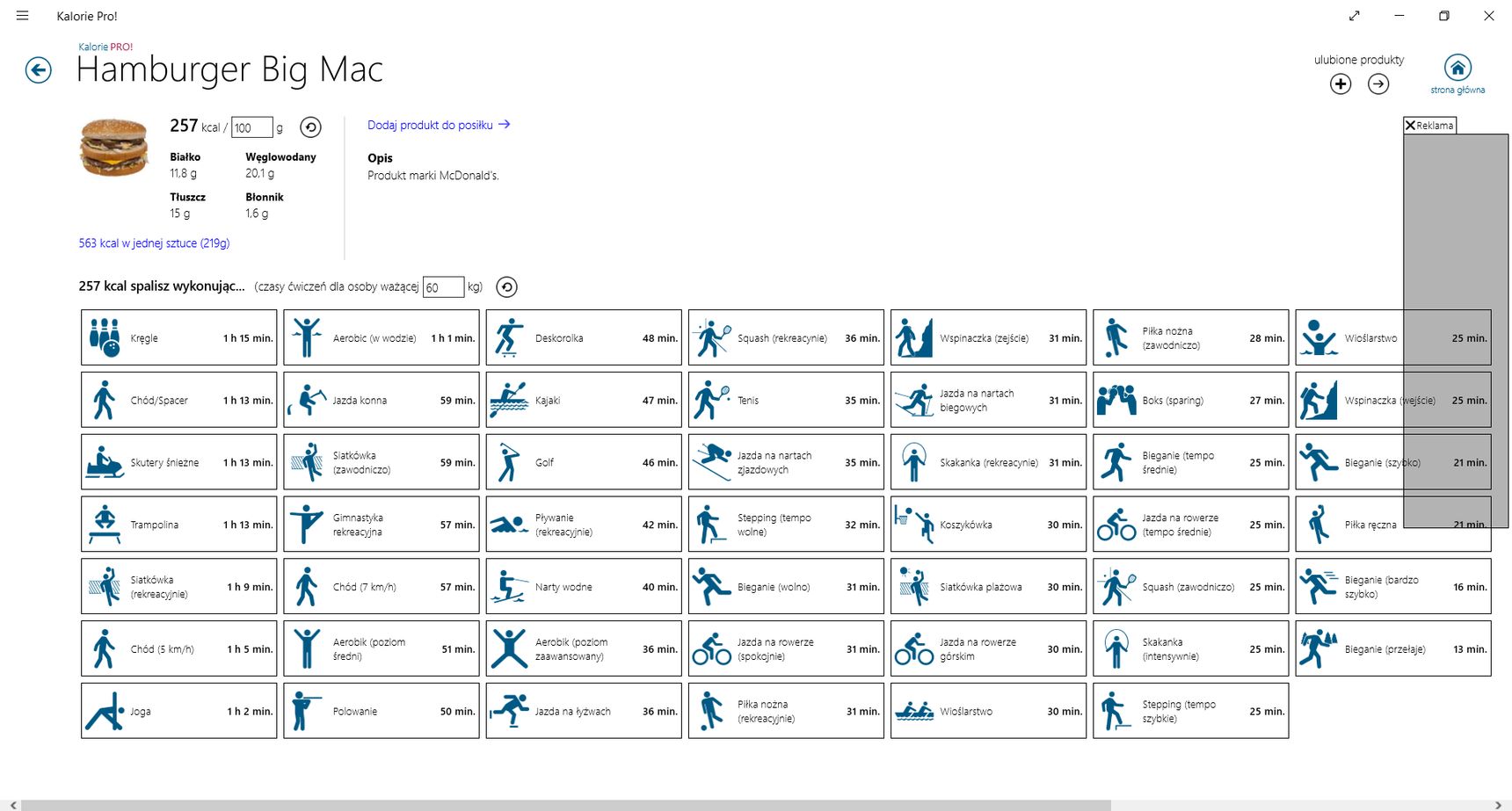This screenshot has width=1512, height=811.
Task: Open the Aerobic (poziom średni) tile
Action: click(x=382, y=649)
